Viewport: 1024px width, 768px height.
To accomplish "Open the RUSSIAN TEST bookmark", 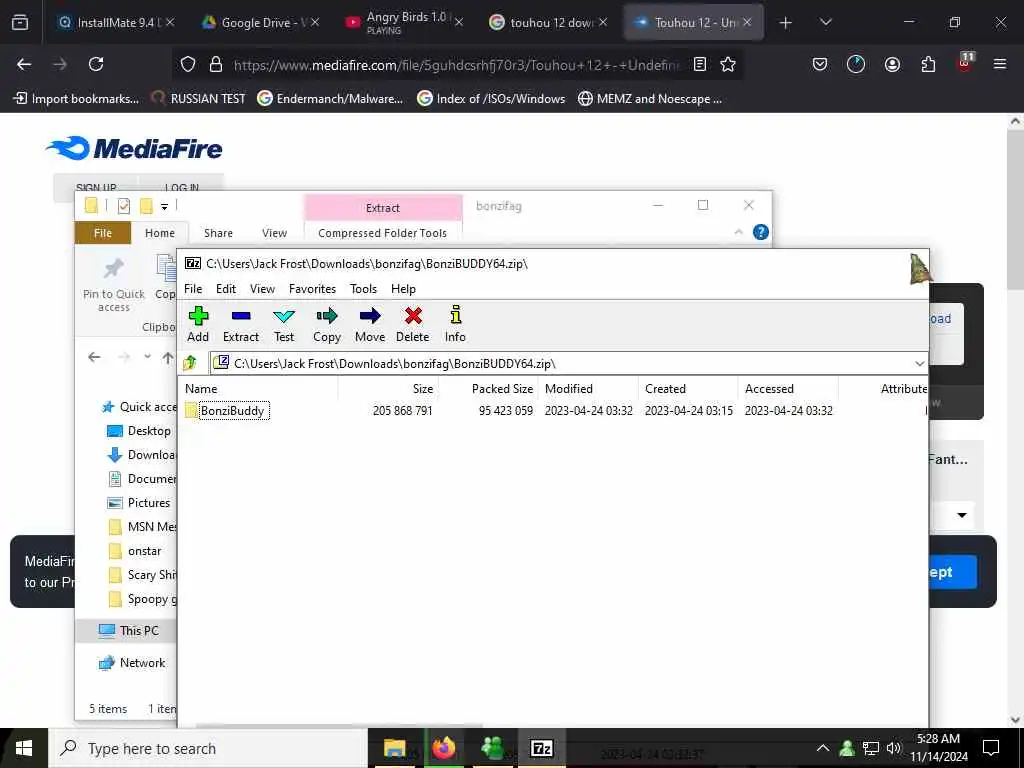I will (x=199, y=99).
